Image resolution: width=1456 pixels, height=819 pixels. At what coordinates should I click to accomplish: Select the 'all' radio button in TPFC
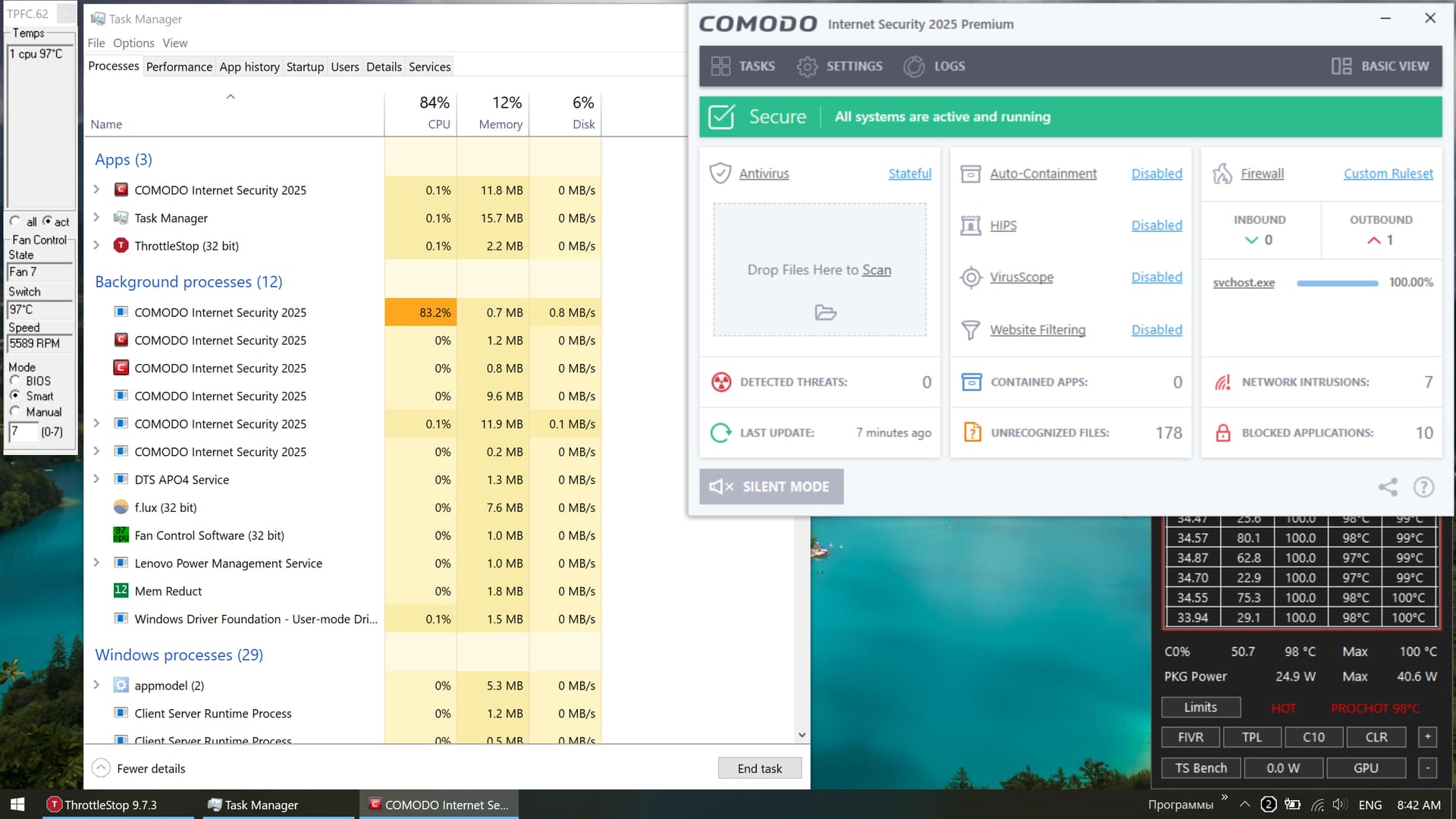[x=15, y=221]
